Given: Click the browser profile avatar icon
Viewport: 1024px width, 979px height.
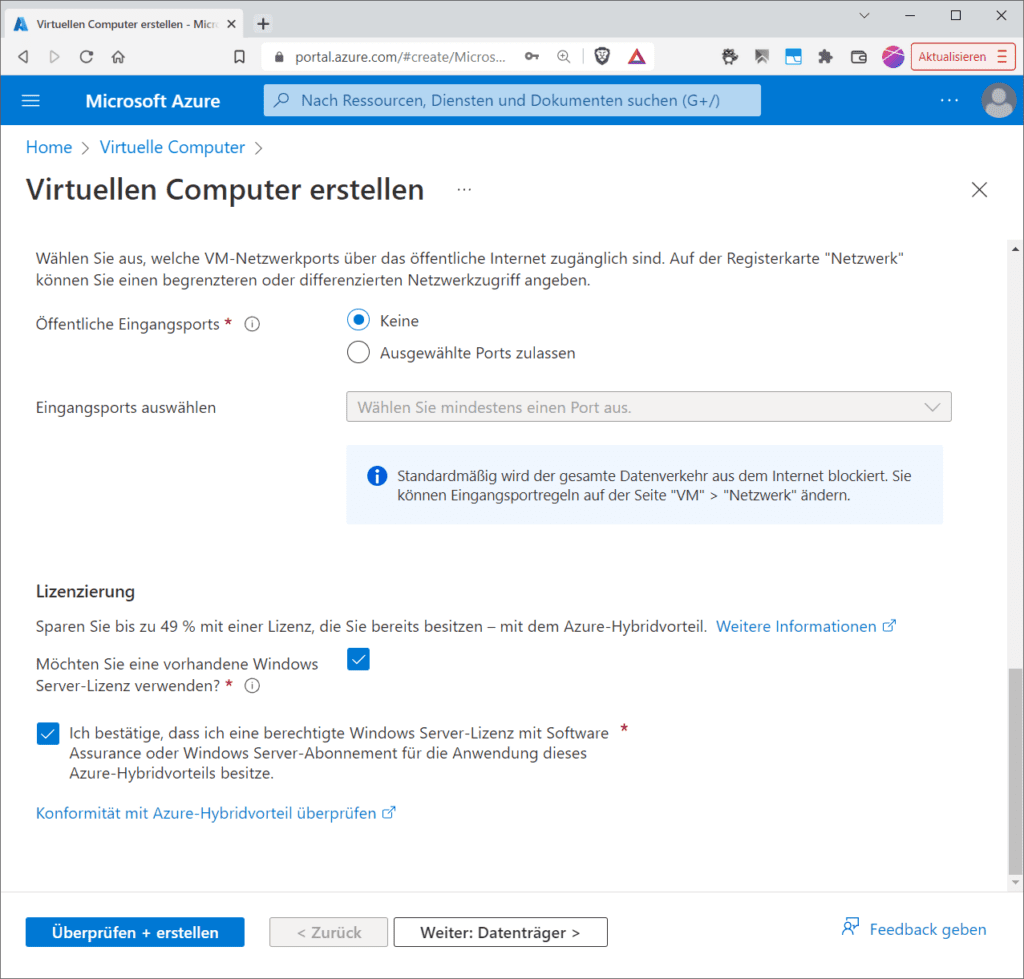Looking at the screenshot, I should 893,57.
